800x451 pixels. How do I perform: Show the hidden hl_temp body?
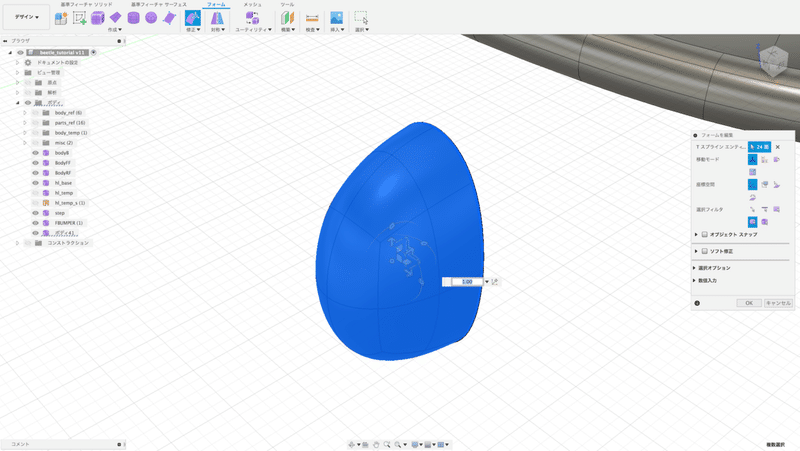[35, 193]
